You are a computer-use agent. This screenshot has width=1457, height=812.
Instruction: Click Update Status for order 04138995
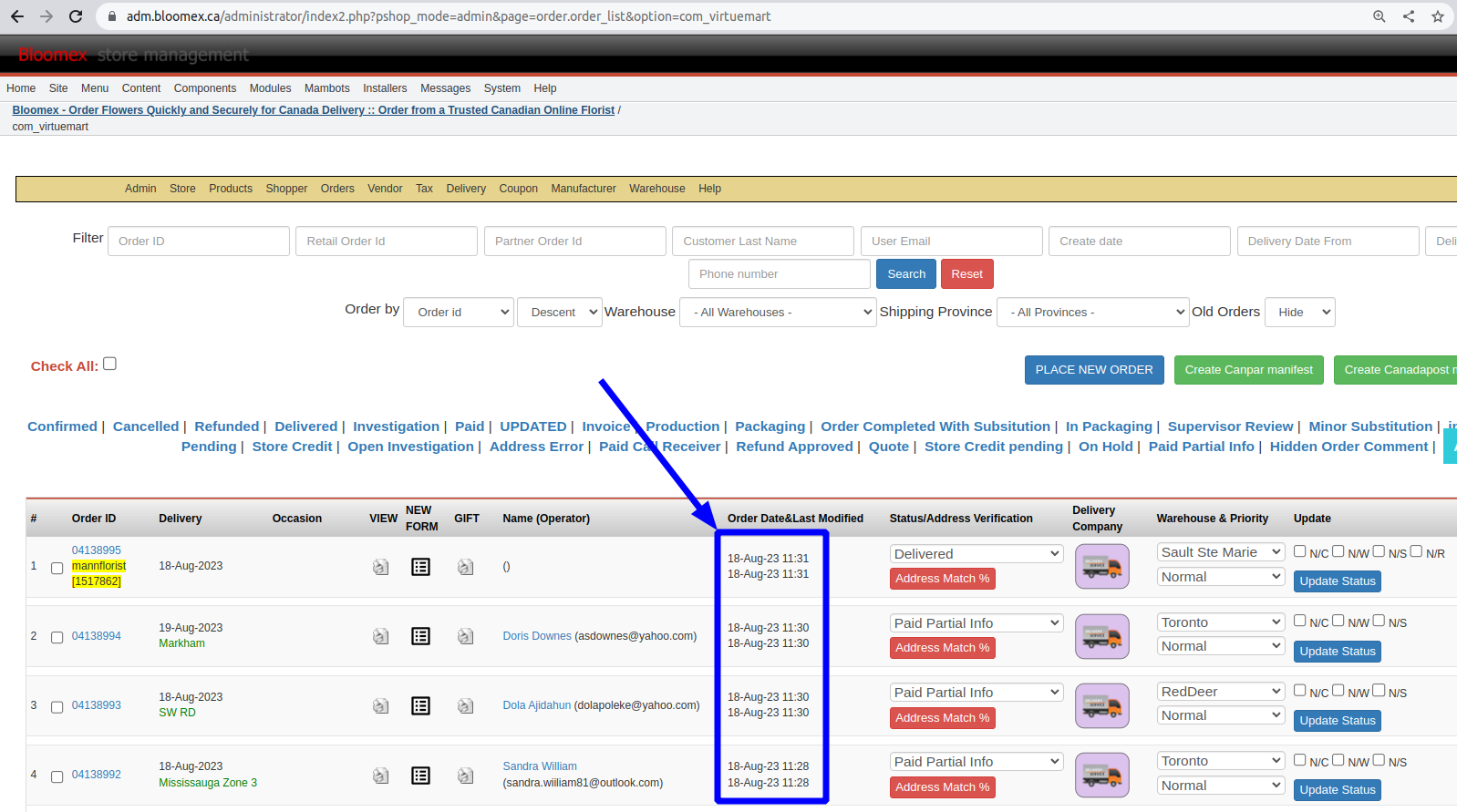tap(1338, 581)
